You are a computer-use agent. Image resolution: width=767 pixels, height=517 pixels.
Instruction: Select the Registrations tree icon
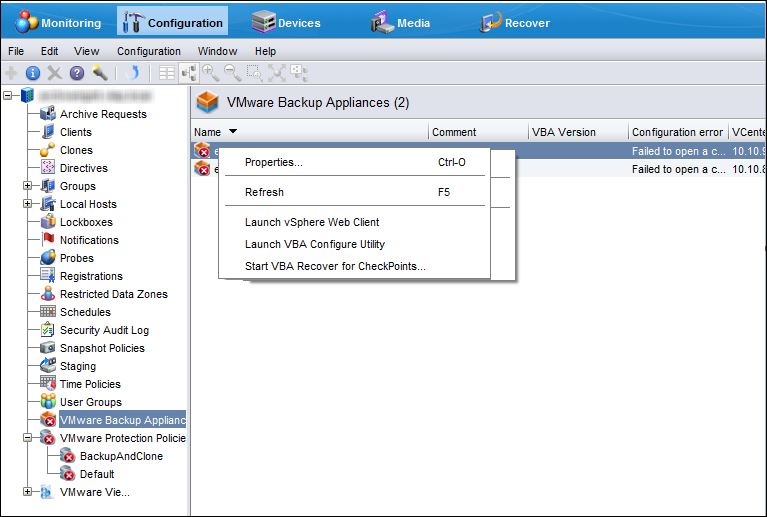coord(48,275)
